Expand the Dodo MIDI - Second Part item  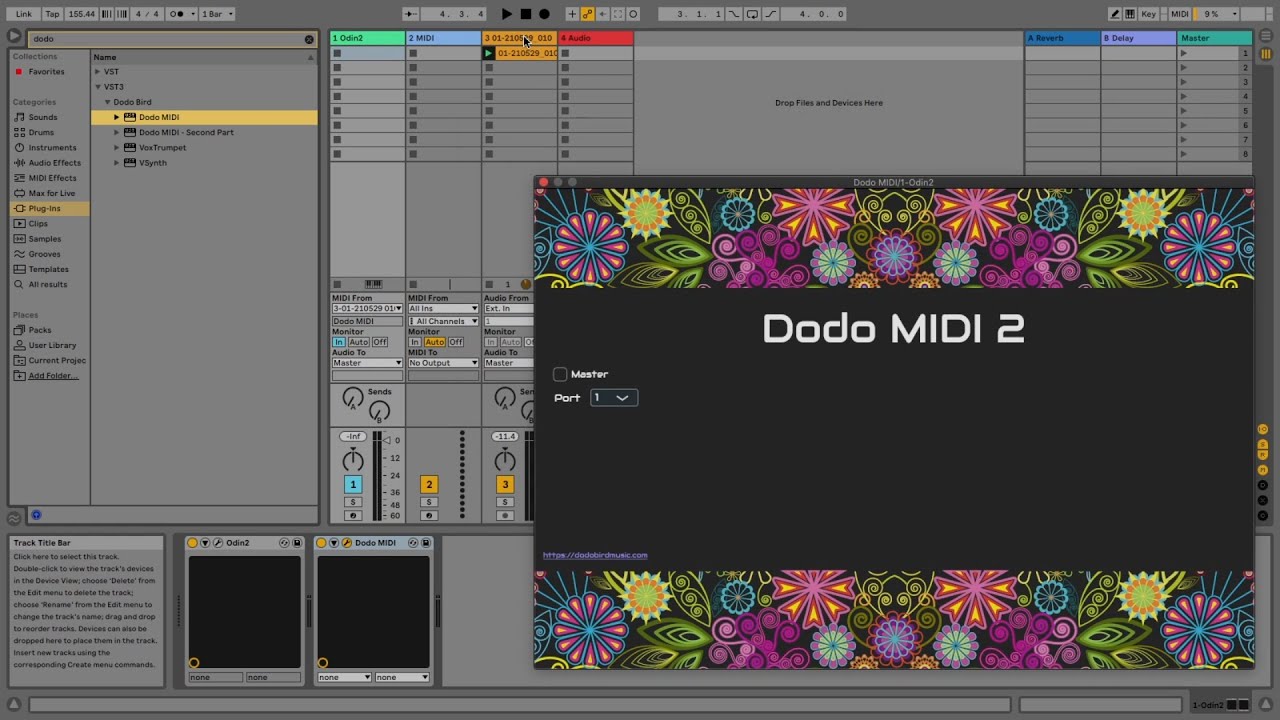click(116, 132)
